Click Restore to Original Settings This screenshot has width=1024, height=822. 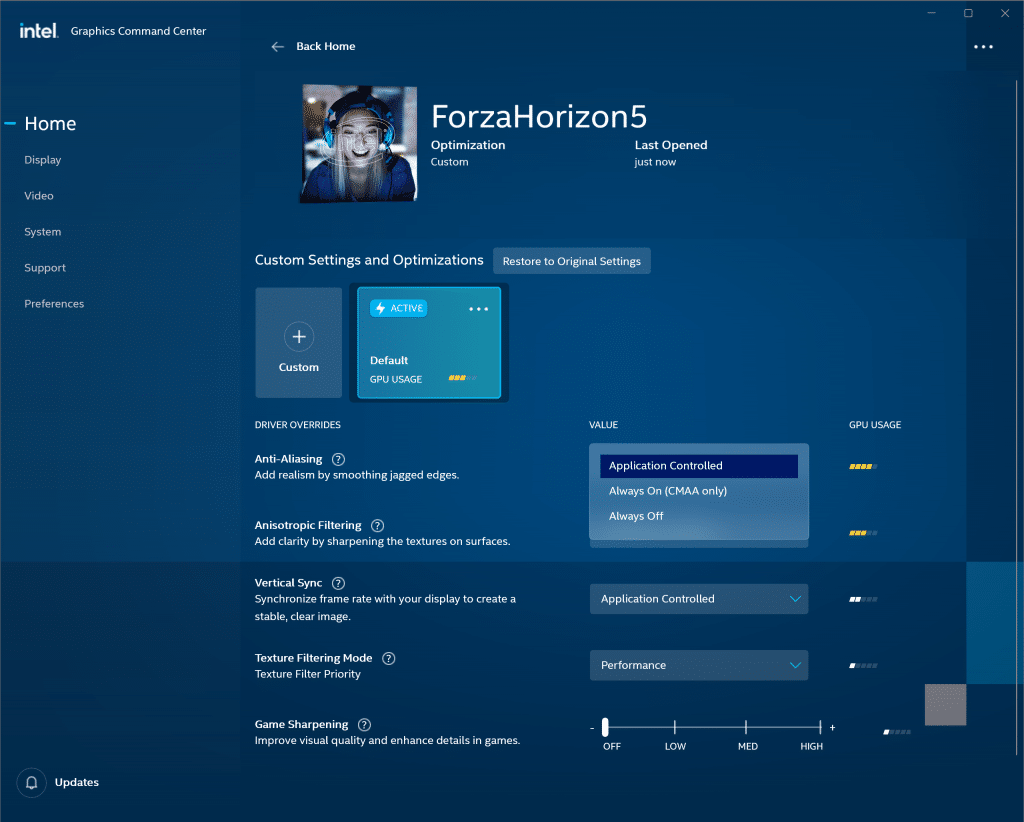click(571, 261)
